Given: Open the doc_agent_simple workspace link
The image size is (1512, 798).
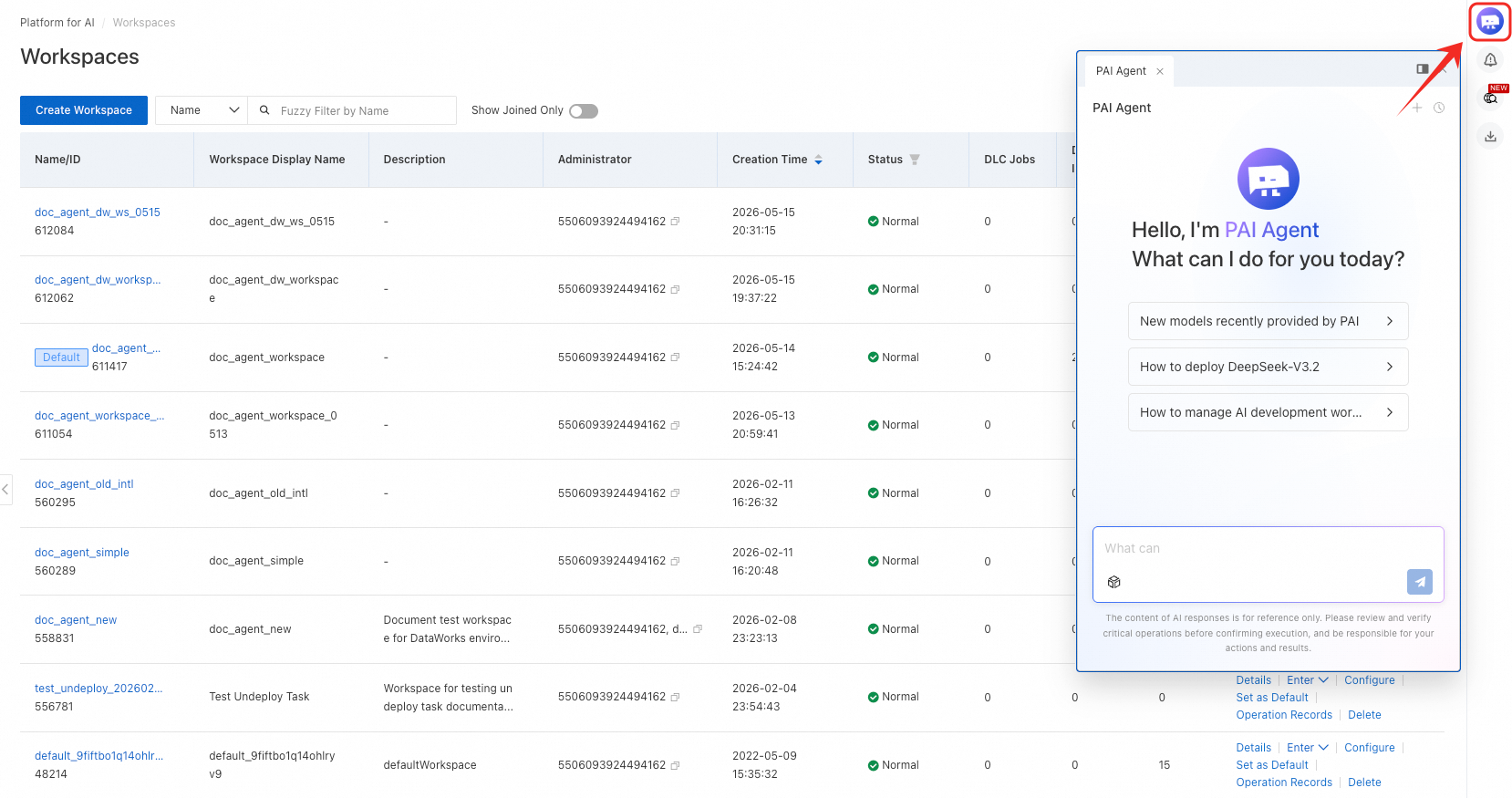Looking at the screenshot, I should pos(82,553).
